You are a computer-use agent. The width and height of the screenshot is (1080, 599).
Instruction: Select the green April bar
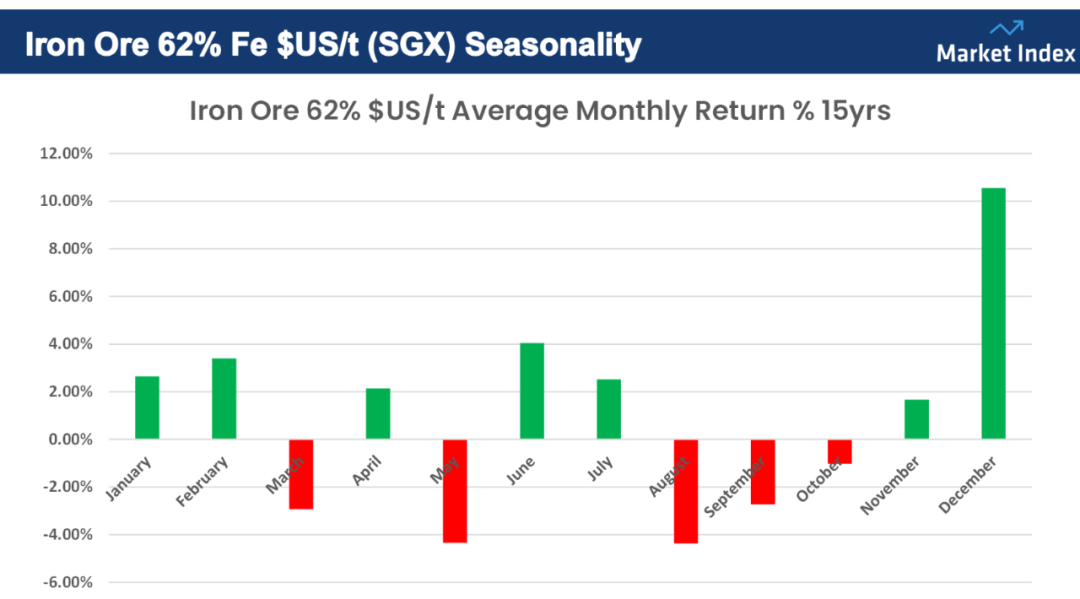(378, 413)
